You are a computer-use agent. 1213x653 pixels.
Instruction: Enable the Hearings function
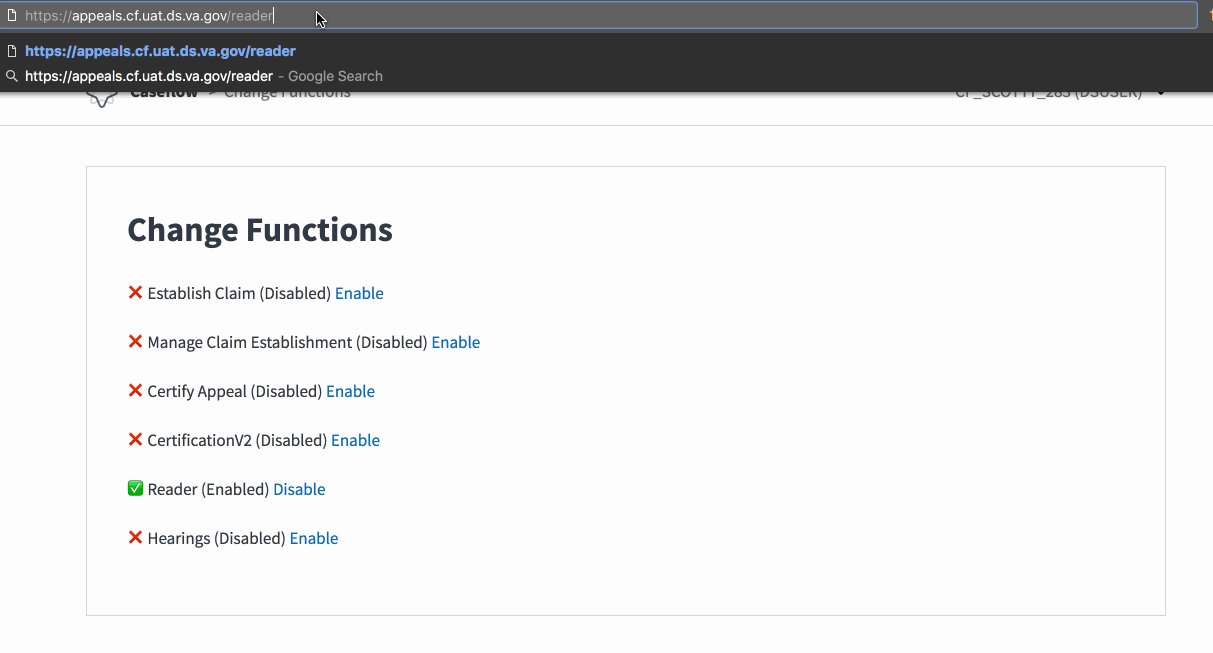click(314, 538)
